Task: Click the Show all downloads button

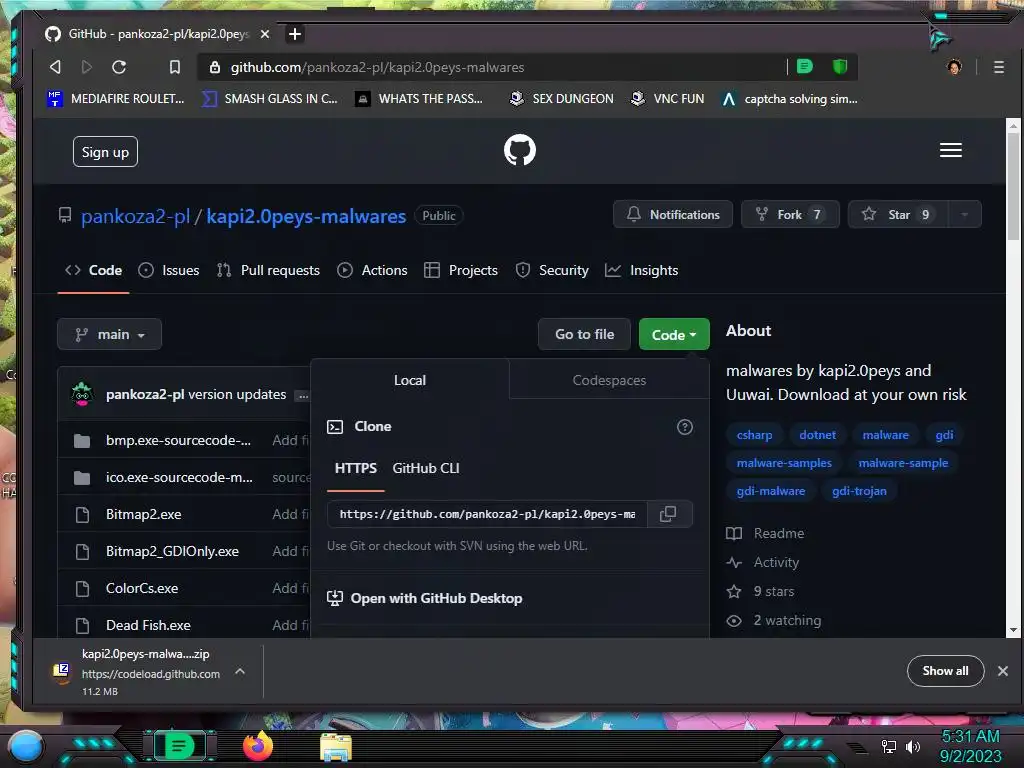Action: 945,671
